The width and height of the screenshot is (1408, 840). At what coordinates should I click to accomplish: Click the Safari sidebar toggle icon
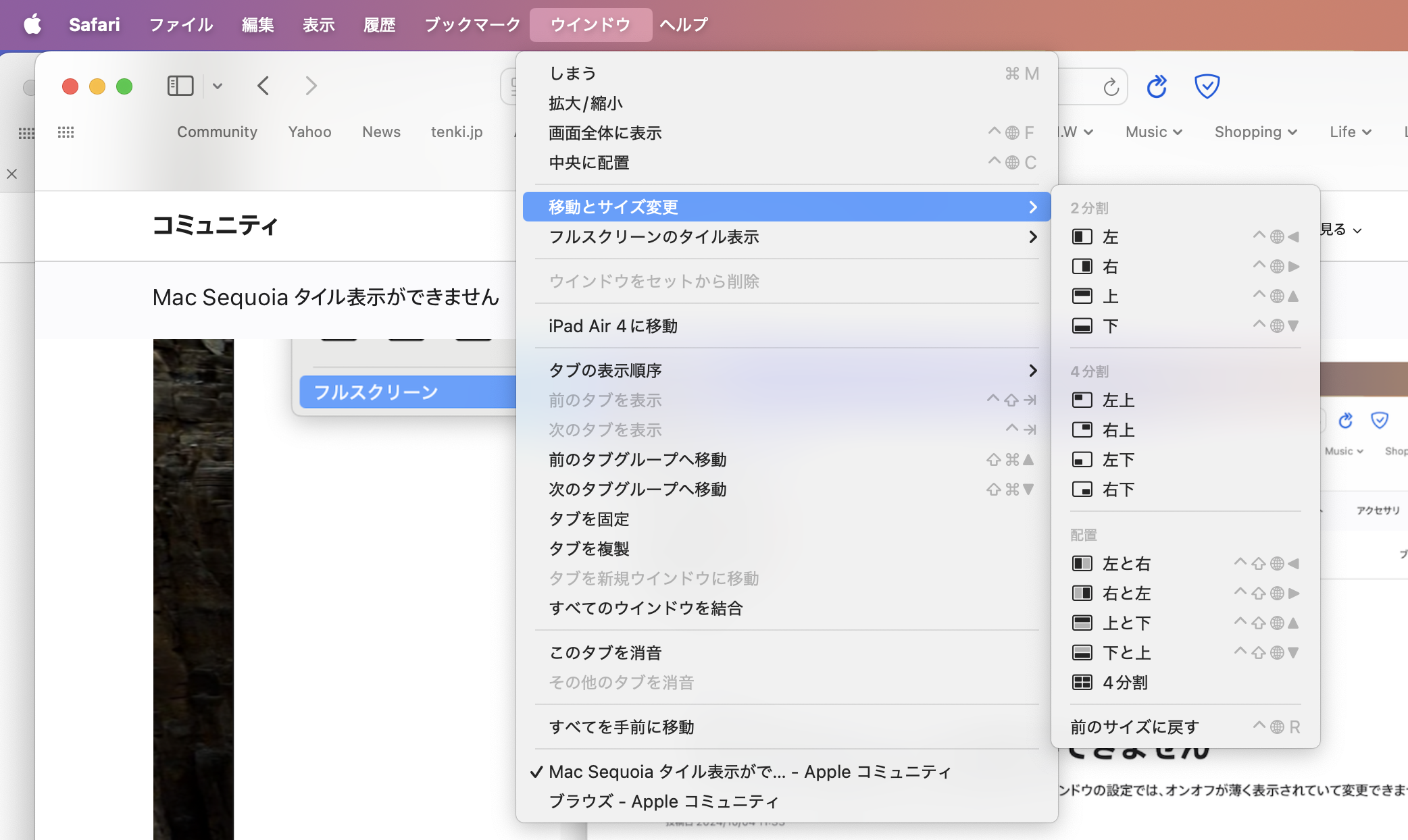click(180, 86)
